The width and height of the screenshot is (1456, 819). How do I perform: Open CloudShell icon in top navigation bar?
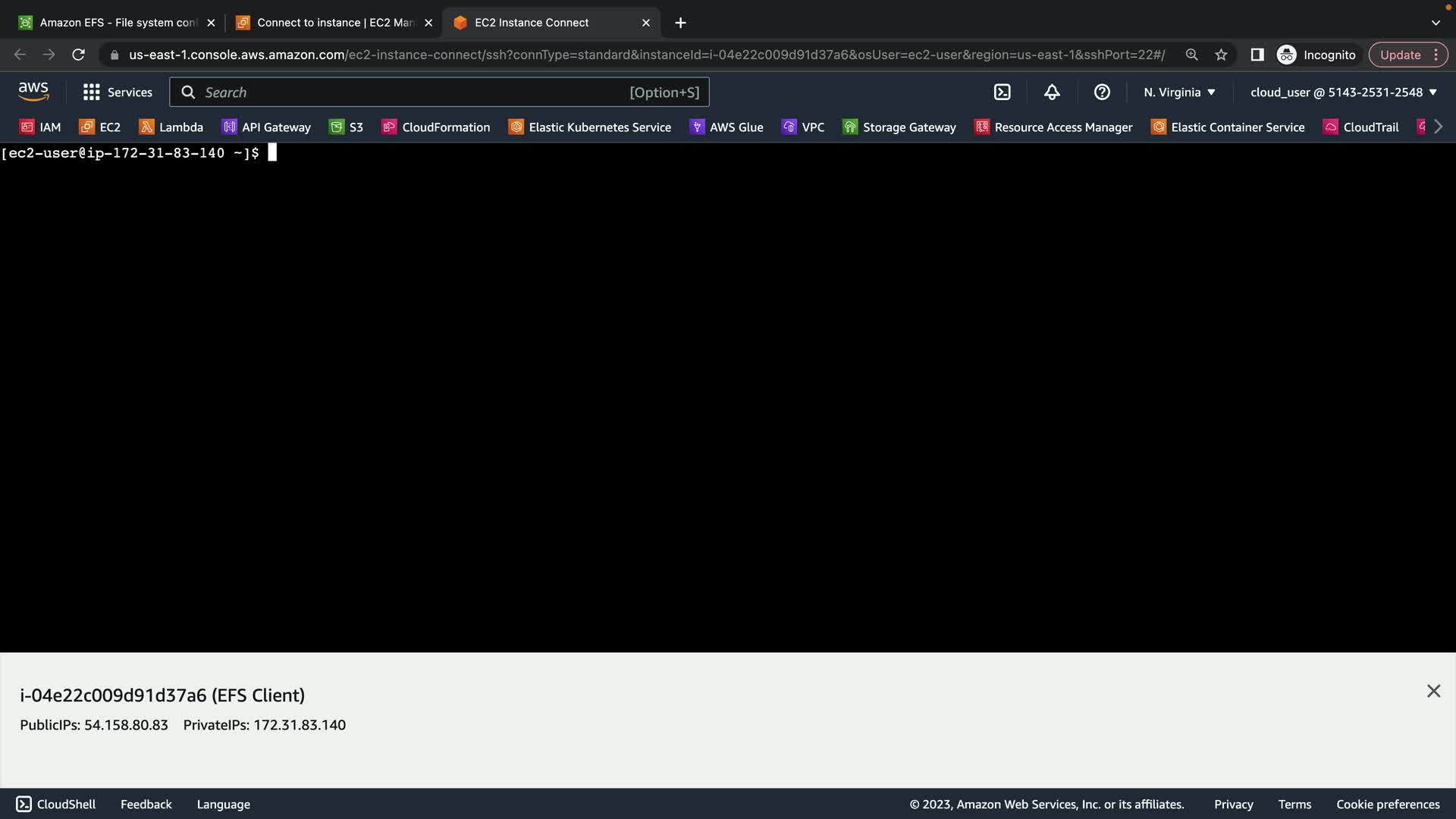(1002, 93)
